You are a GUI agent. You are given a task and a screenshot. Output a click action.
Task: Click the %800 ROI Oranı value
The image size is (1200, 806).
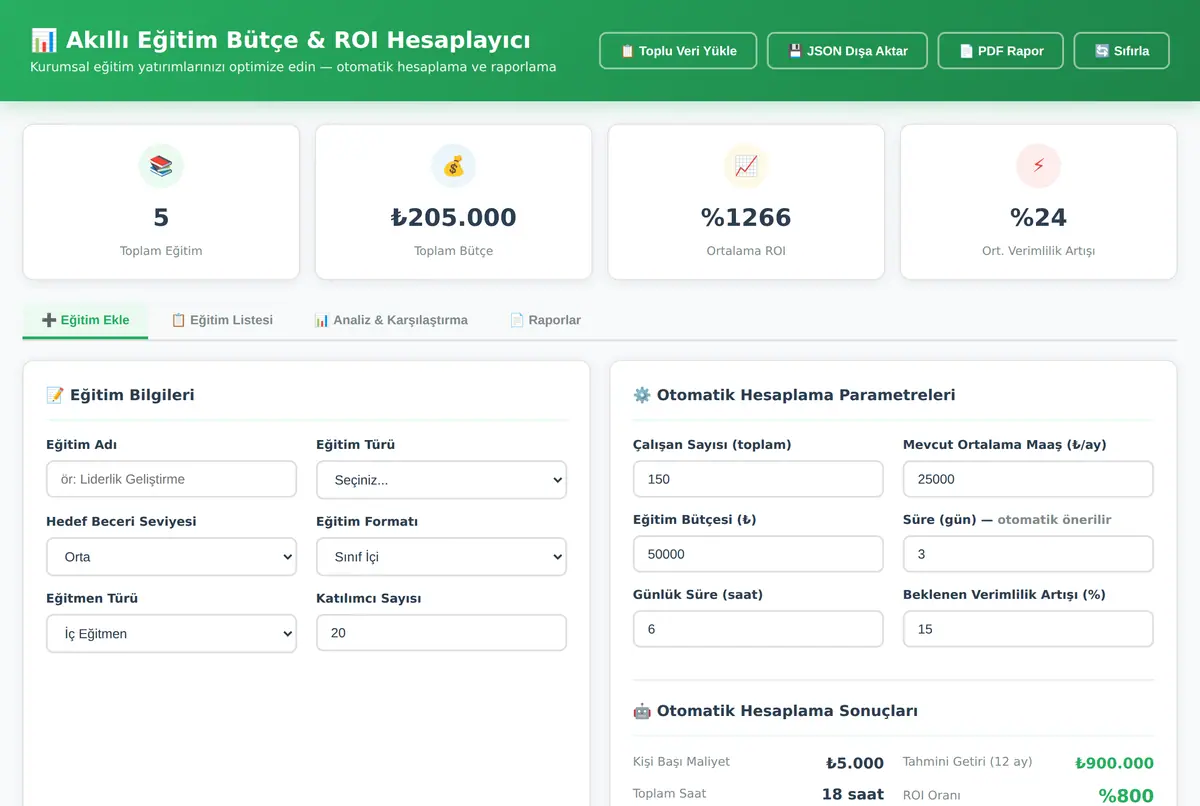(x=1126, y=796)
